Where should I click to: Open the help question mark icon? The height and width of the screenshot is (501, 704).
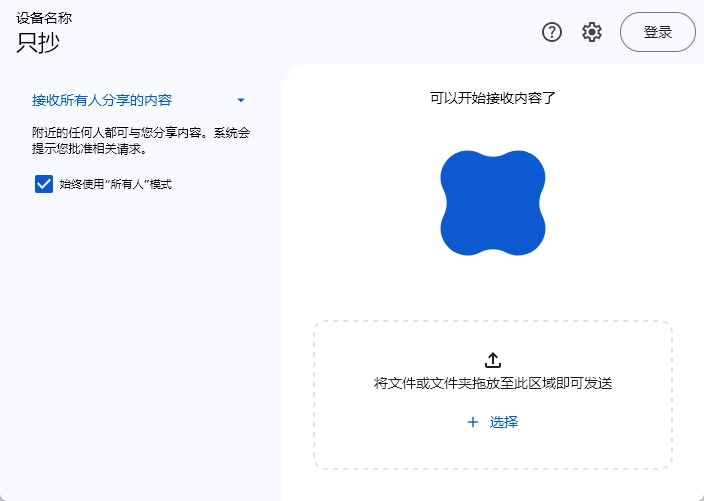tap(552, 32)
